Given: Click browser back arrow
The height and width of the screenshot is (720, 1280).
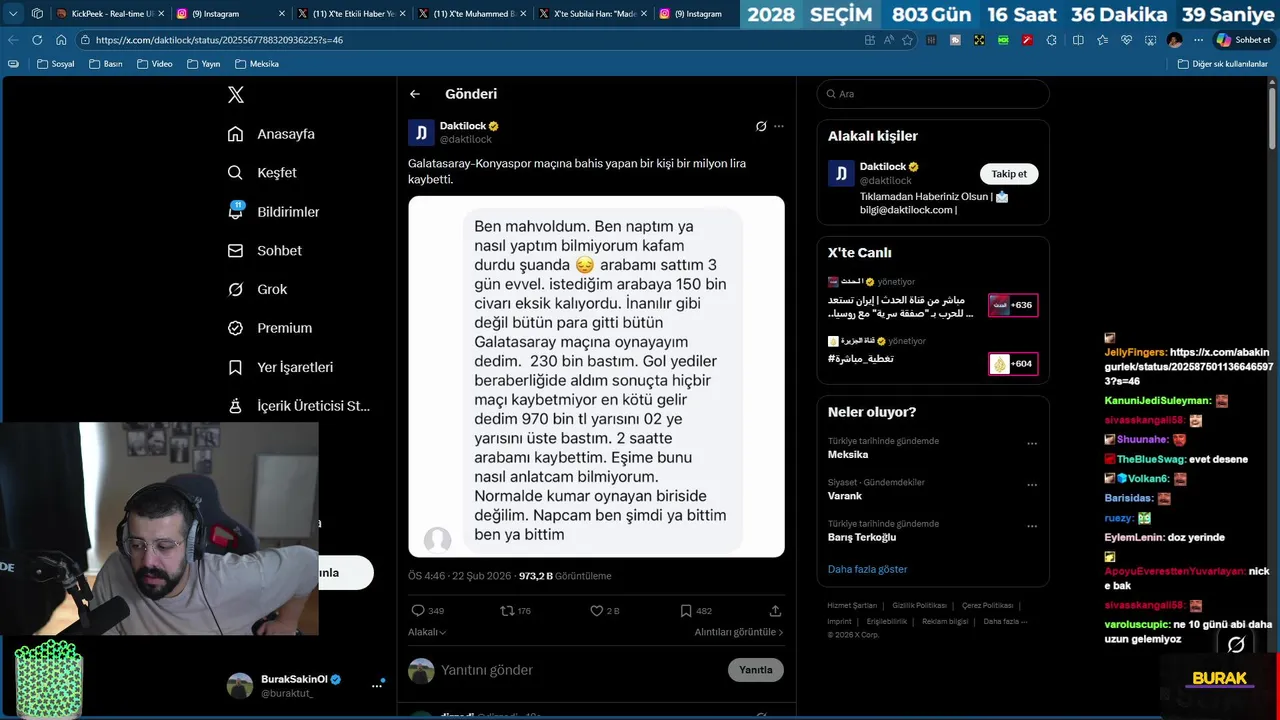Looking at the screenshot, I should 13,40.
